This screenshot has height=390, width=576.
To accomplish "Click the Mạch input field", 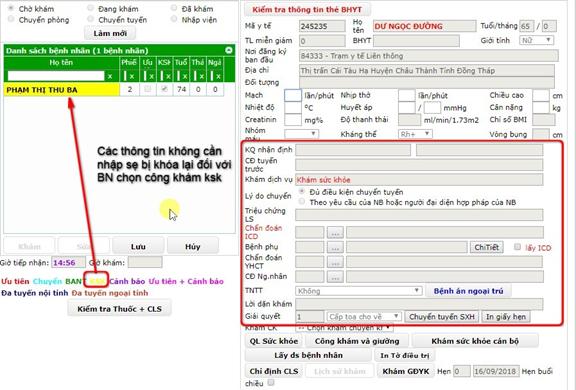I will pos(293,95).
